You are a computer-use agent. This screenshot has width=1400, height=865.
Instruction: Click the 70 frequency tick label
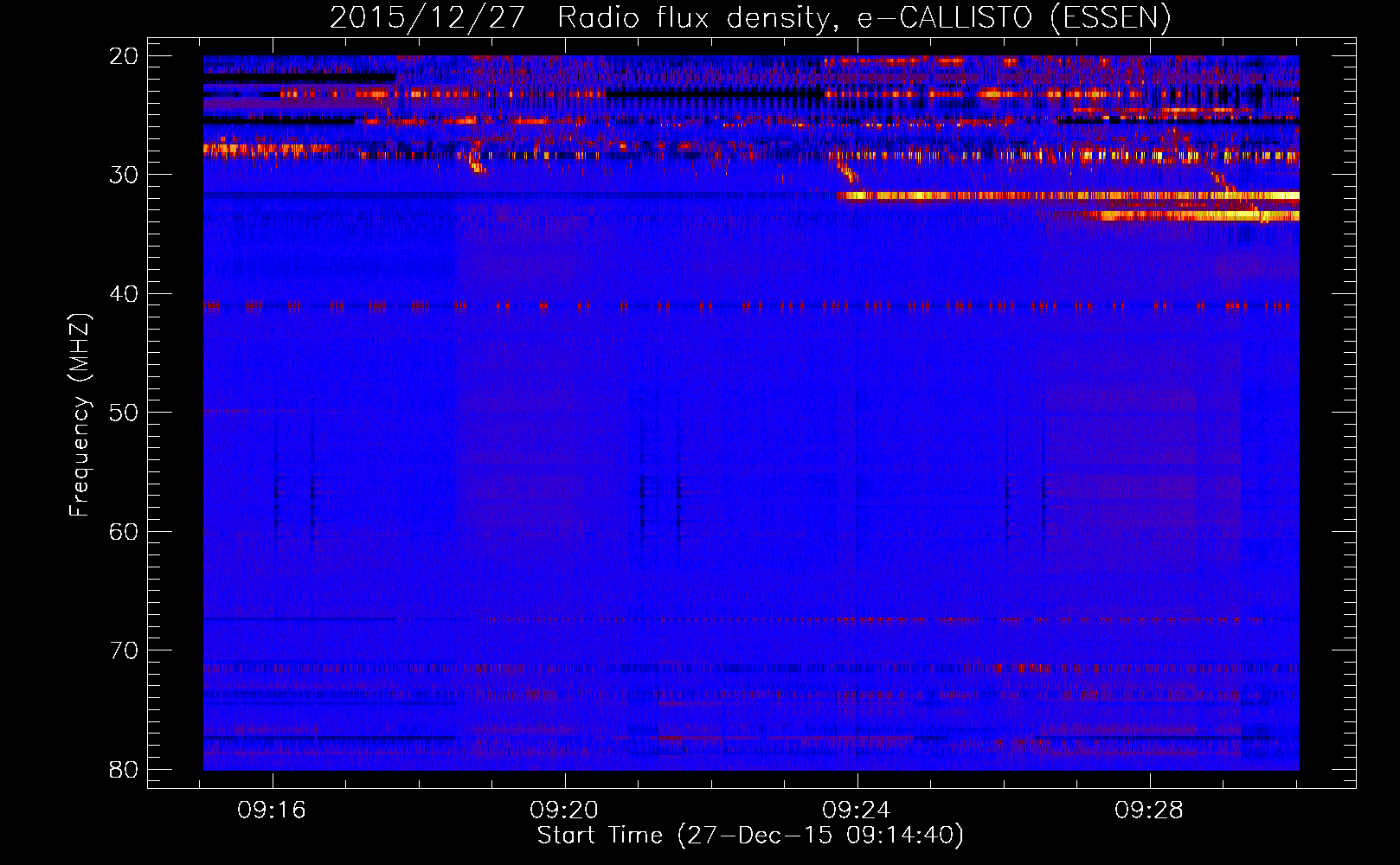125,650
